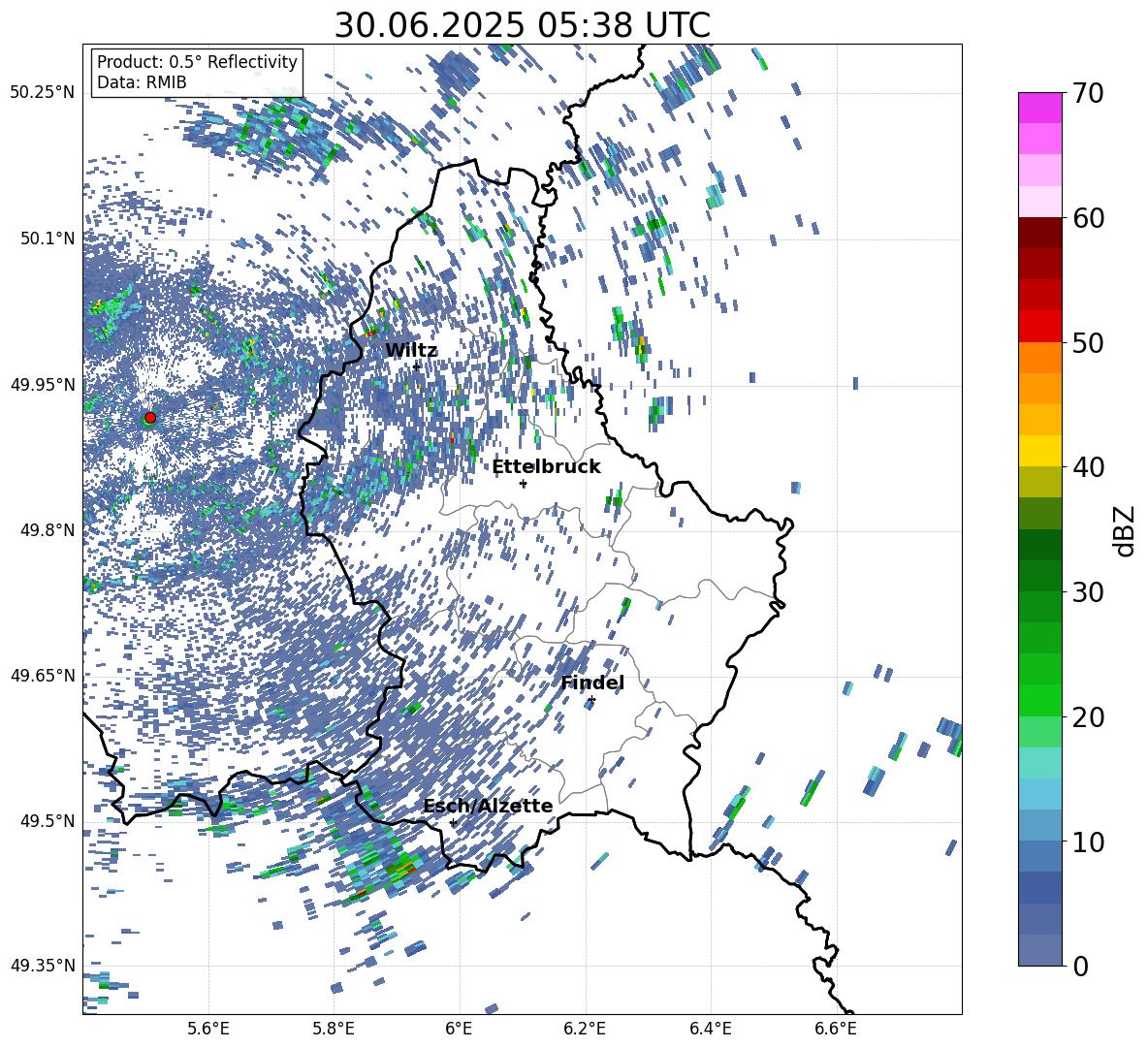Click the Data: RMIB text
The image size is (1148, 1048).
pyautogui.click(x=142, y=82)
